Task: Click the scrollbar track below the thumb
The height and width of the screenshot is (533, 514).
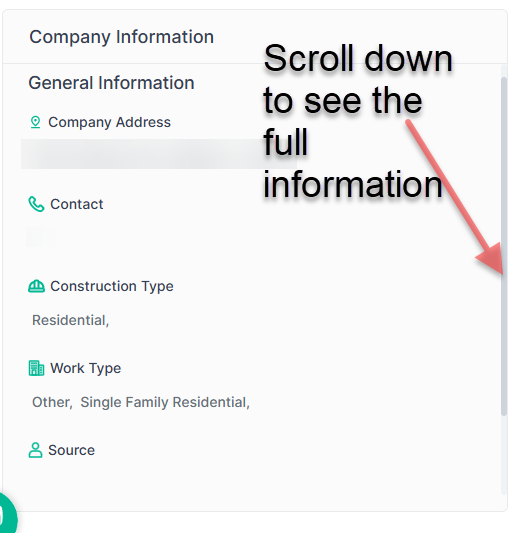Action: pos(504,455)
